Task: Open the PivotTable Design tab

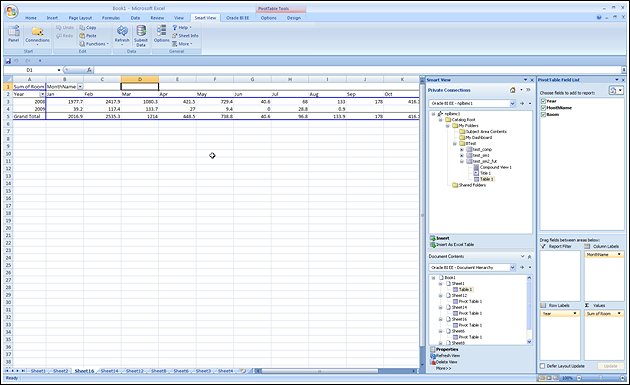Action: 294,18
